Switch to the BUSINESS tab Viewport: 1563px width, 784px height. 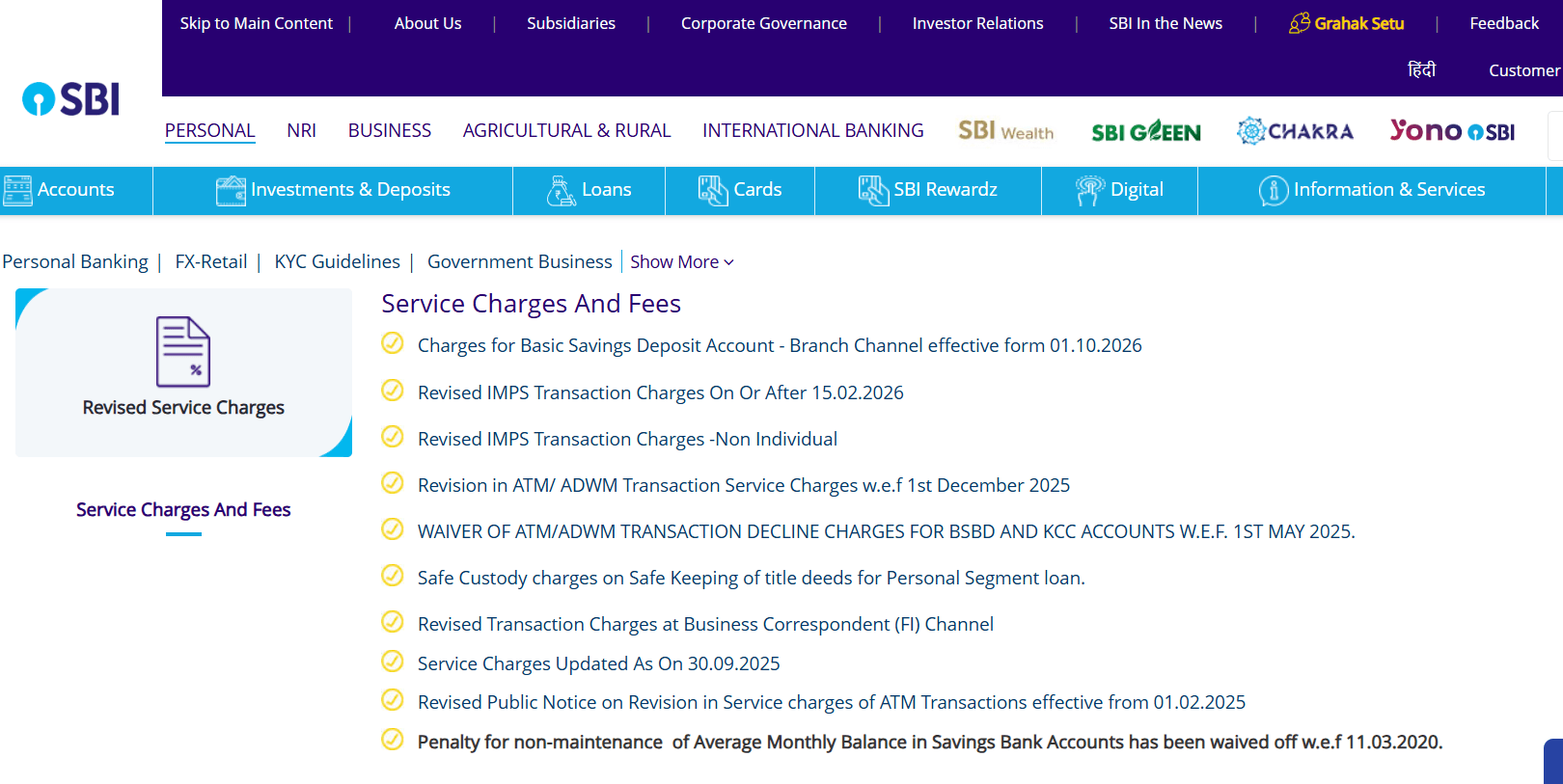(x=390, y=130)
